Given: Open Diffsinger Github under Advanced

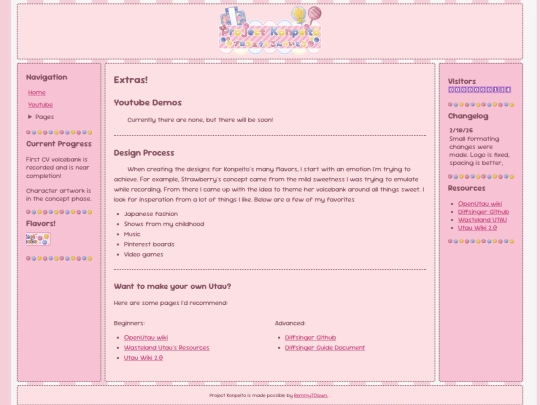Looking at the screenshot, I should coord(310,338).
